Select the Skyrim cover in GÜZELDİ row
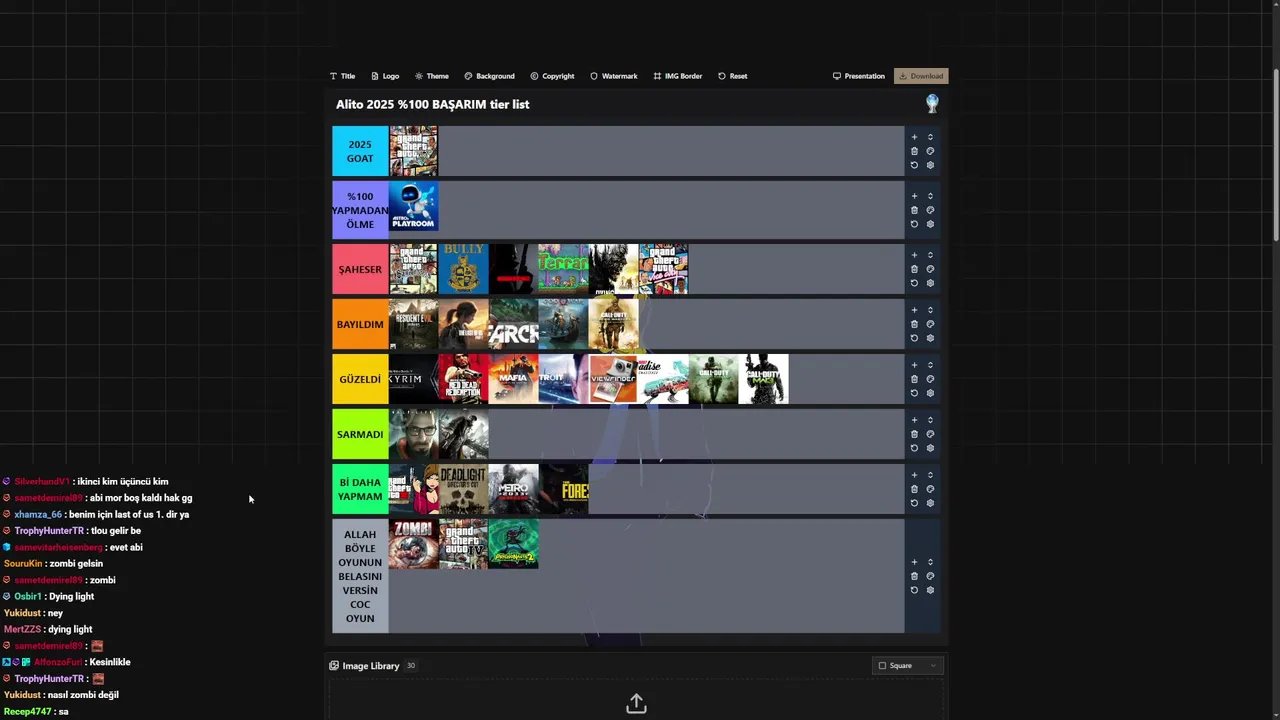1280x720 pixels. 413,379
